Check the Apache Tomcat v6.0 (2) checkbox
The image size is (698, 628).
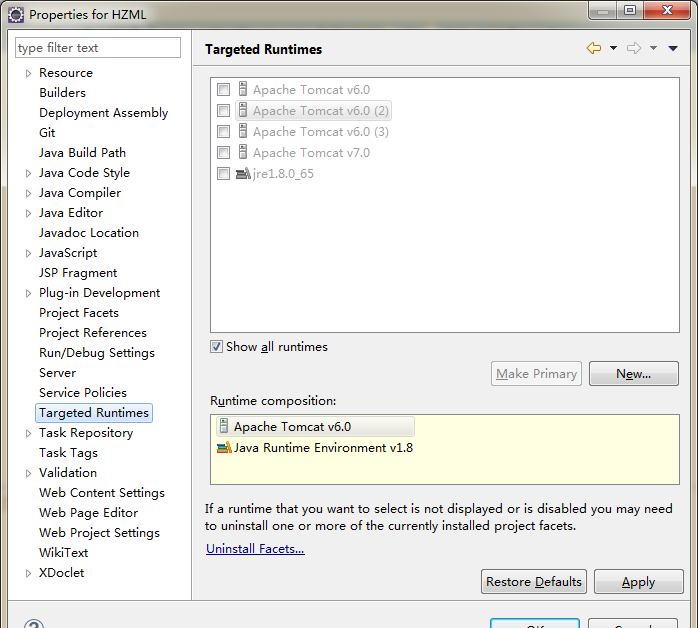[223, 110]
